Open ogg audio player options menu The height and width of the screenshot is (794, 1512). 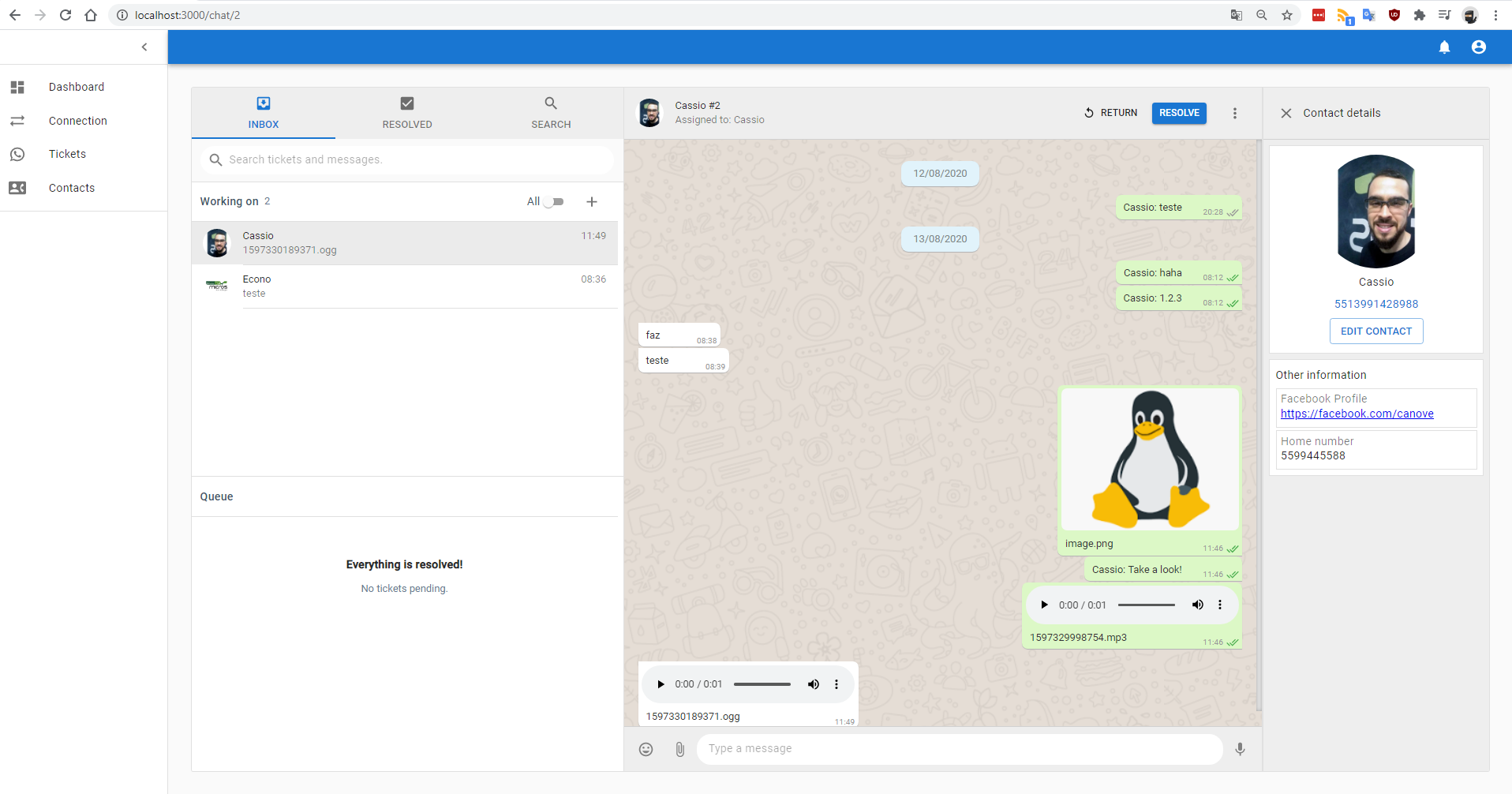(x=836, y=684)
